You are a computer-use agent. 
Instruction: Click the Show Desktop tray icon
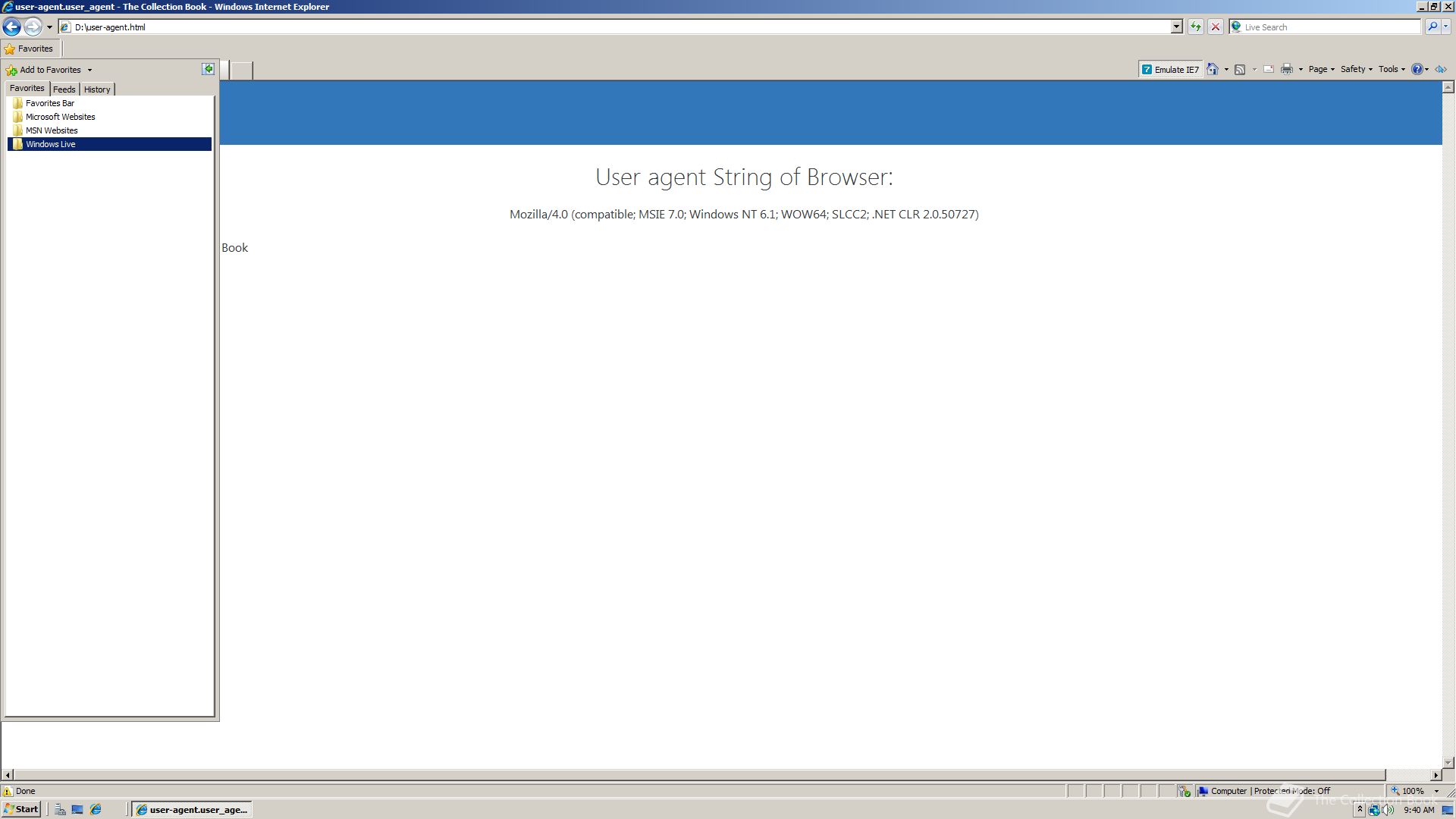[1447, 810]
